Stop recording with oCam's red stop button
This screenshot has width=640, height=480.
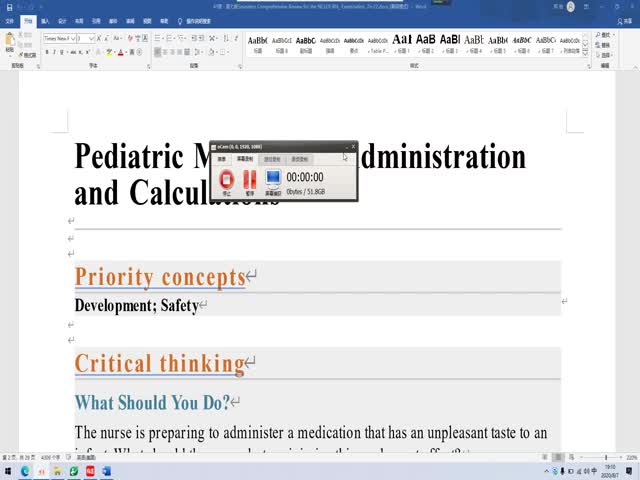226,180
